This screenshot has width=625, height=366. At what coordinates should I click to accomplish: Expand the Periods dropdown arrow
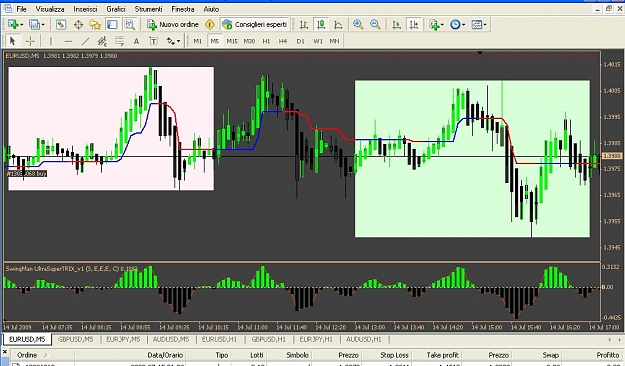pos(464,25)
